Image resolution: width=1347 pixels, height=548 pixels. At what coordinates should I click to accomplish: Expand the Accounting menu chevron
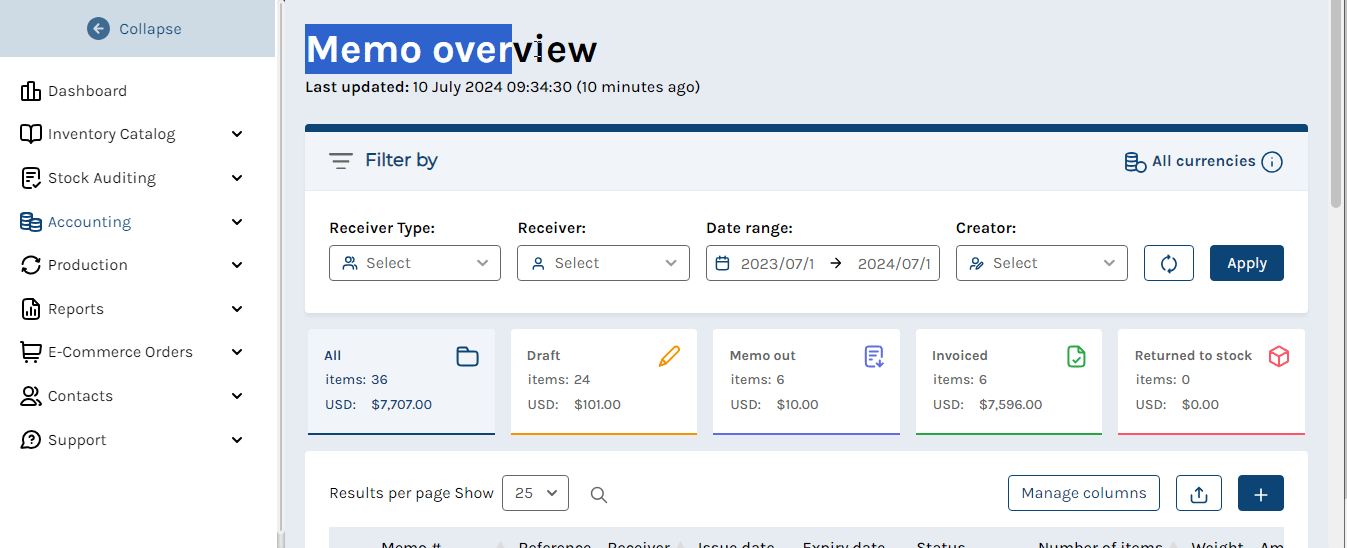click(237, 222)
